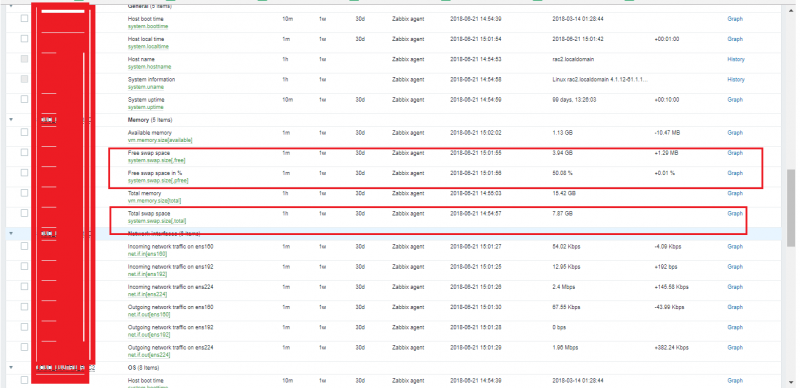This screenshot has height=388, width=800.
Task: Collapse the OS (8 Items) group
Action: pyautogui.click(x=11, y=368)
